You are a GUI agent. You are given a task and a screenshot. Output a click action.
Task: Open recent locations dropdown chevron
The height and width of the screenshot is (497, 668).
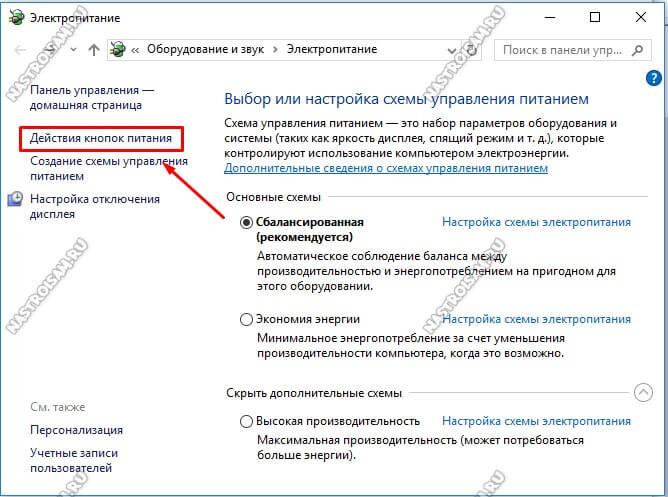[x=73, y=50]
